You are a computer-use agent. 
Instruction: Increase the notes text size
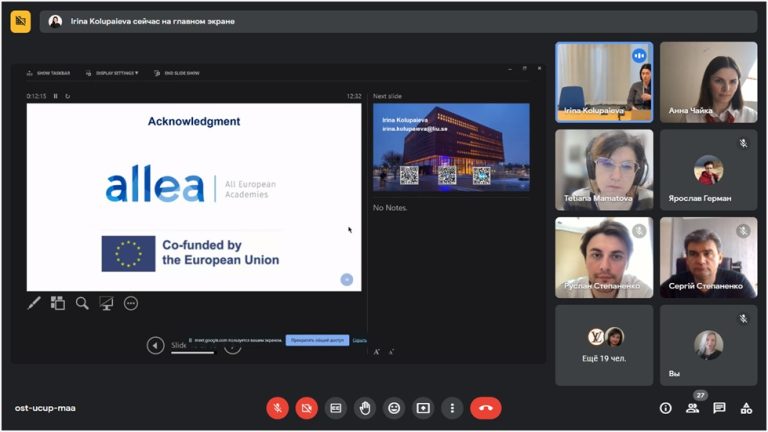377,352
